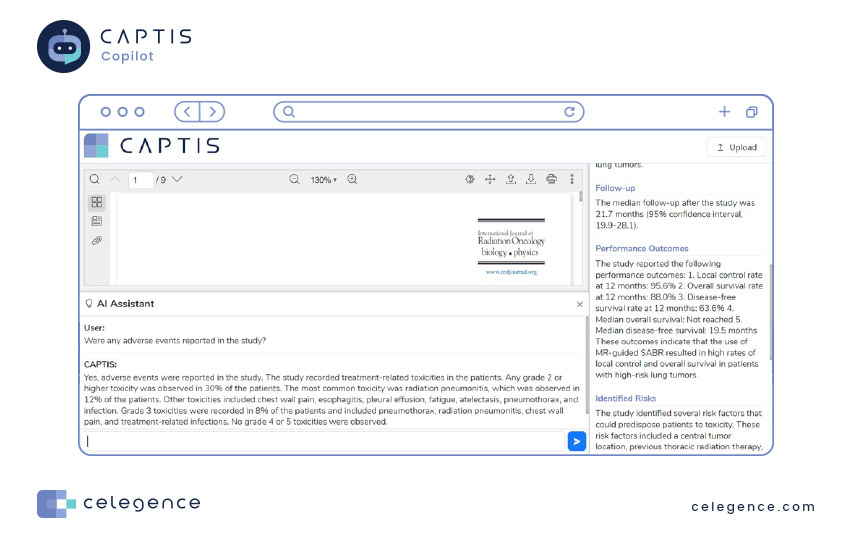This screenshot has height=541, width=845.
Task: Click the print icon in PDF toolbar
Action: [551, 179]
